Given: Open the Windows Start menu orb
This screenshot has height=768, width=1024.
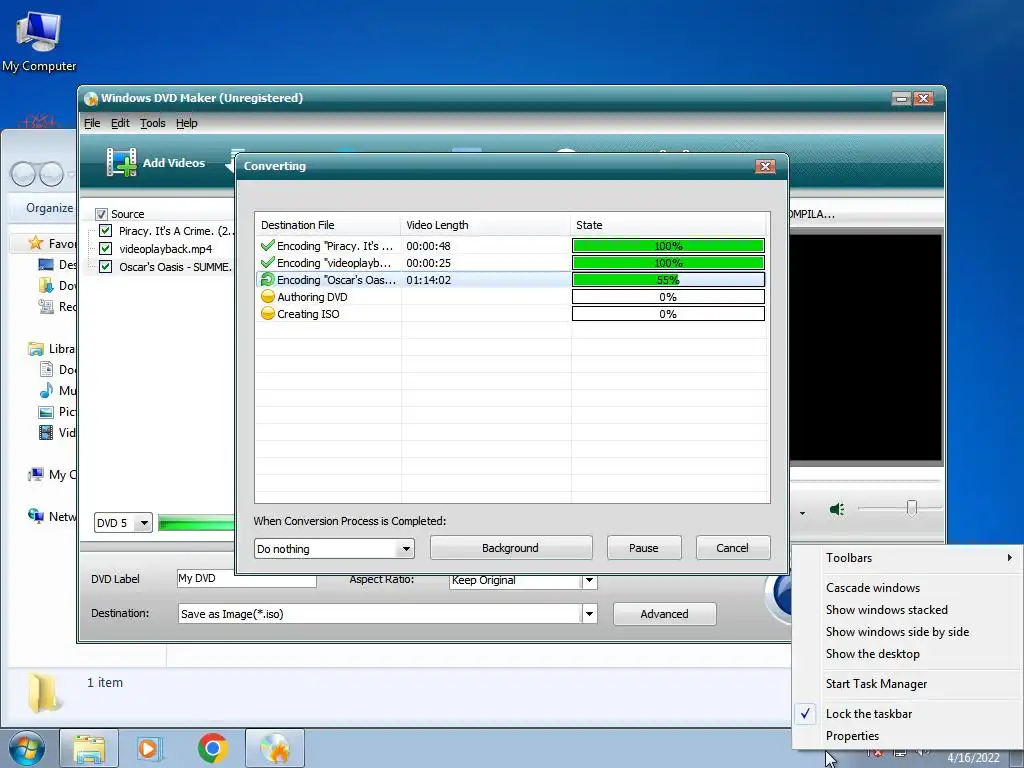Looking at the screenshot, I should tap(27, 748).
